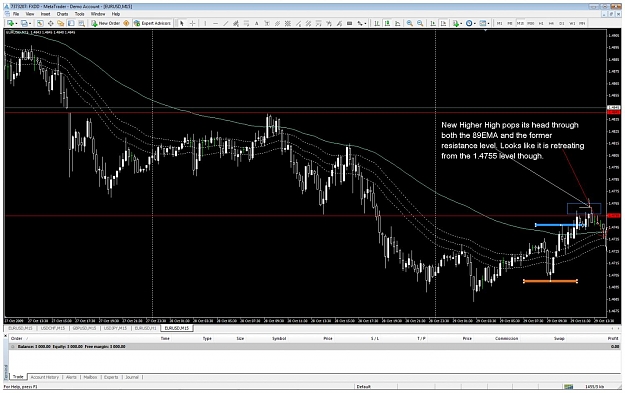Close the Terminal panel with its X

click(6, 336)
